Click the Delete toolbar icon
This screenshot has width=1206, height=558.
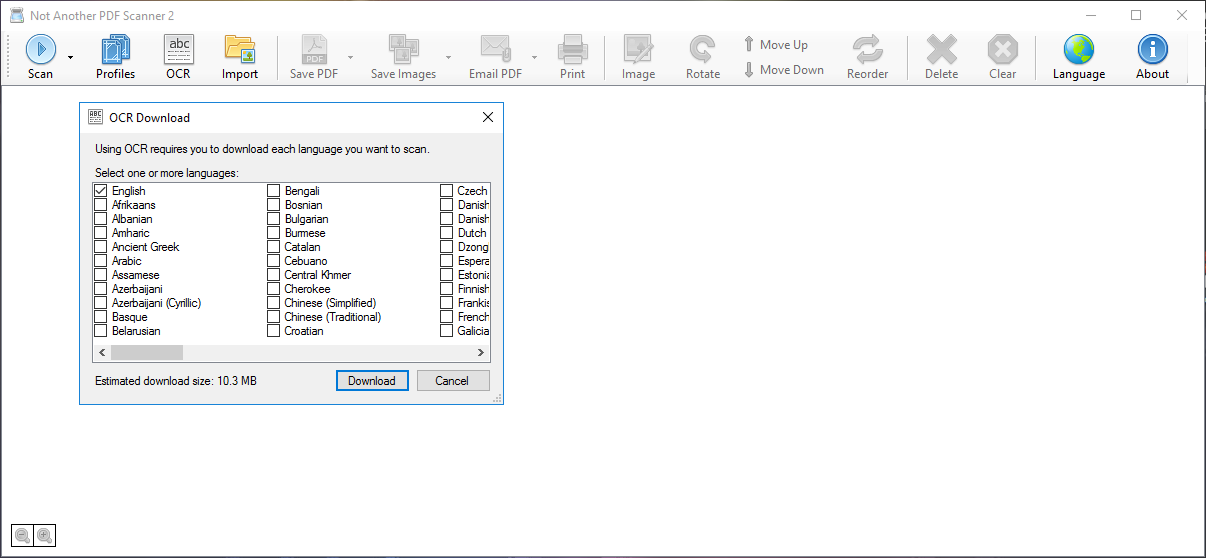[941, 57]
